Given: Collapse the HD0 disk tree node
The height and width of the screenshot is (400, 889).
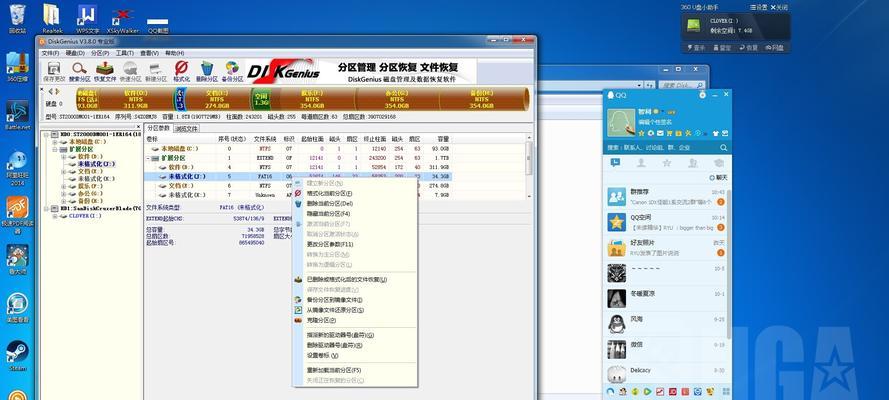Looking at the screenshot, I should [46, 134].
